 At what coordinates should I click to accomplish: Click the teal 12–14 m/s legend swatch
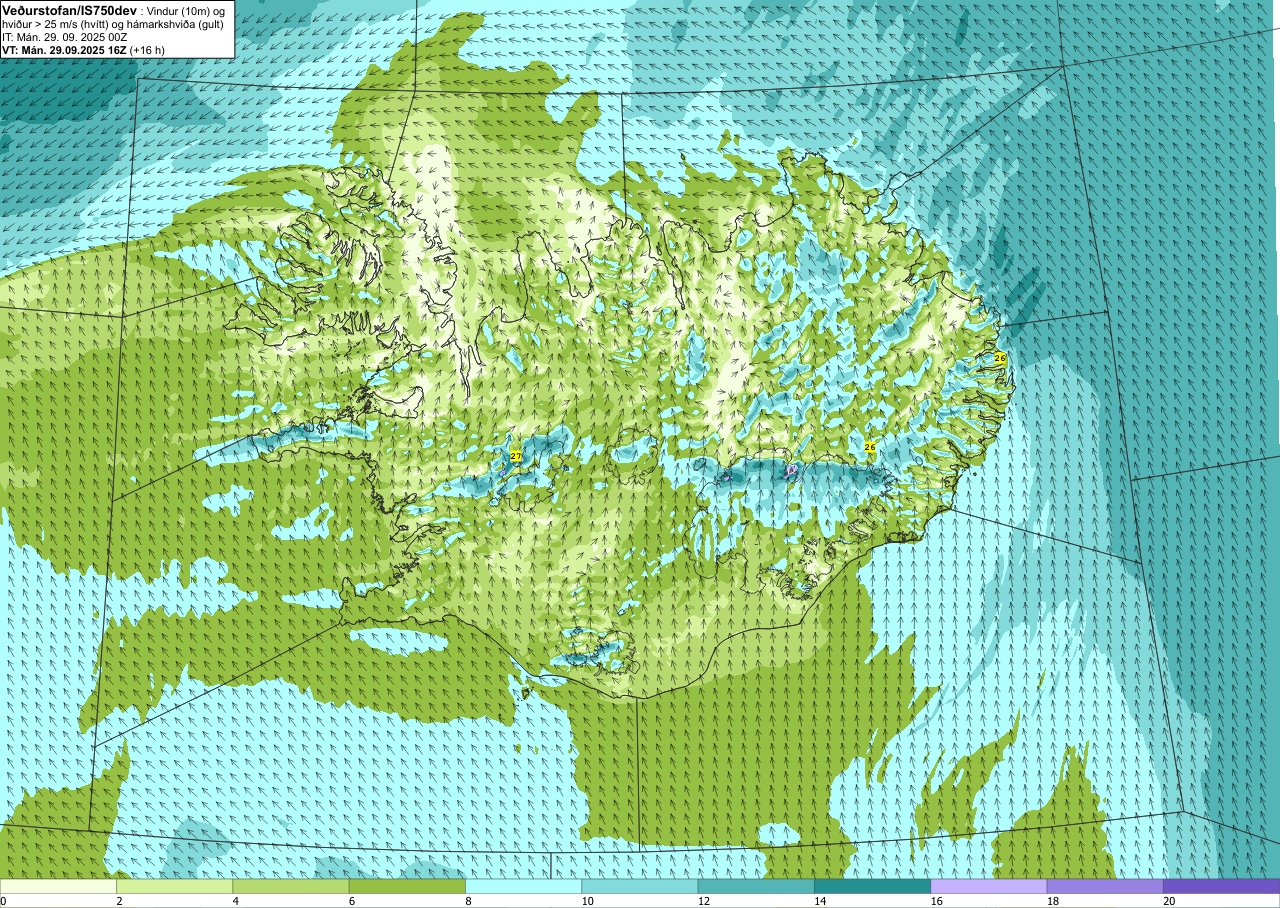756,886
